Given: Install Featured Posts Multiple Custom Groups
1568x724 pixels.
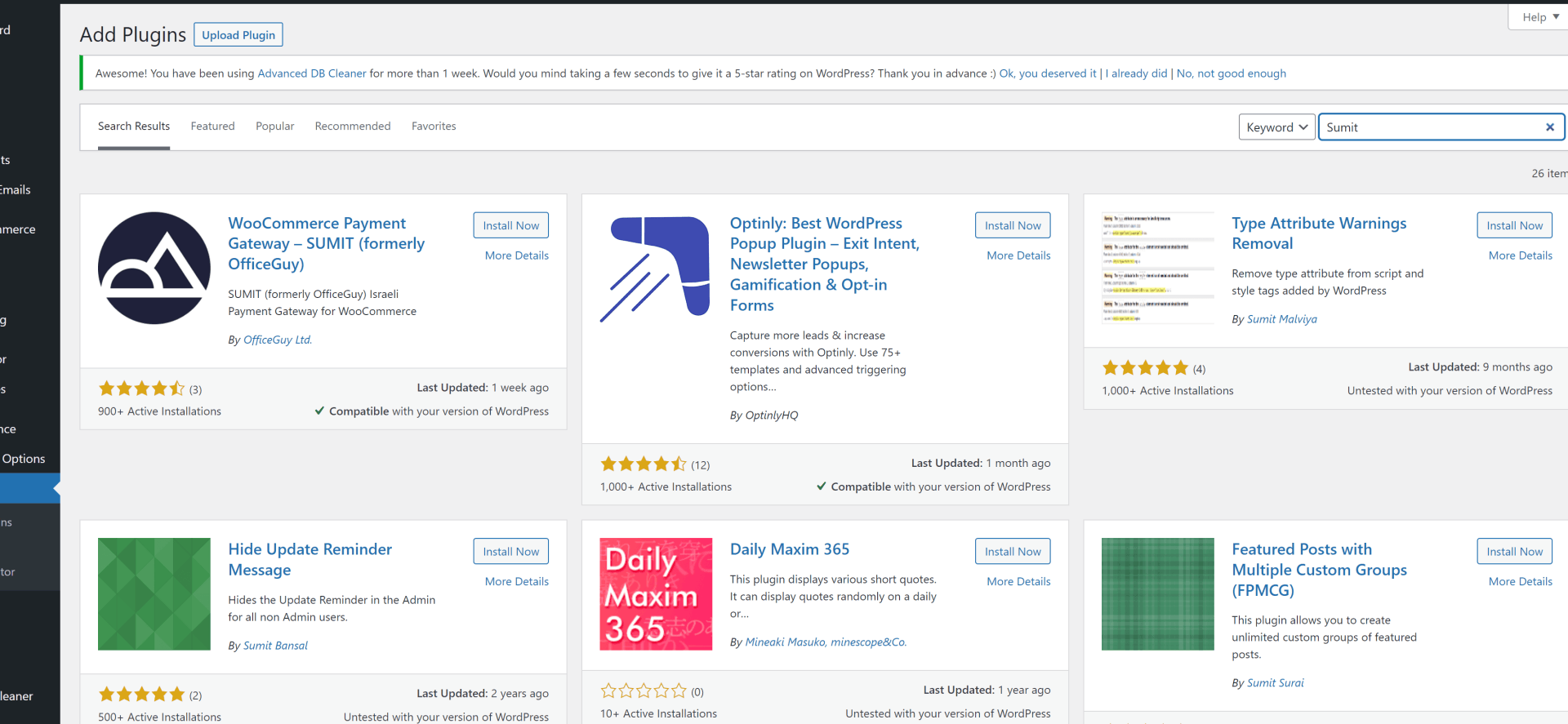Looking at the screenshot, I should coord(1515,552).
